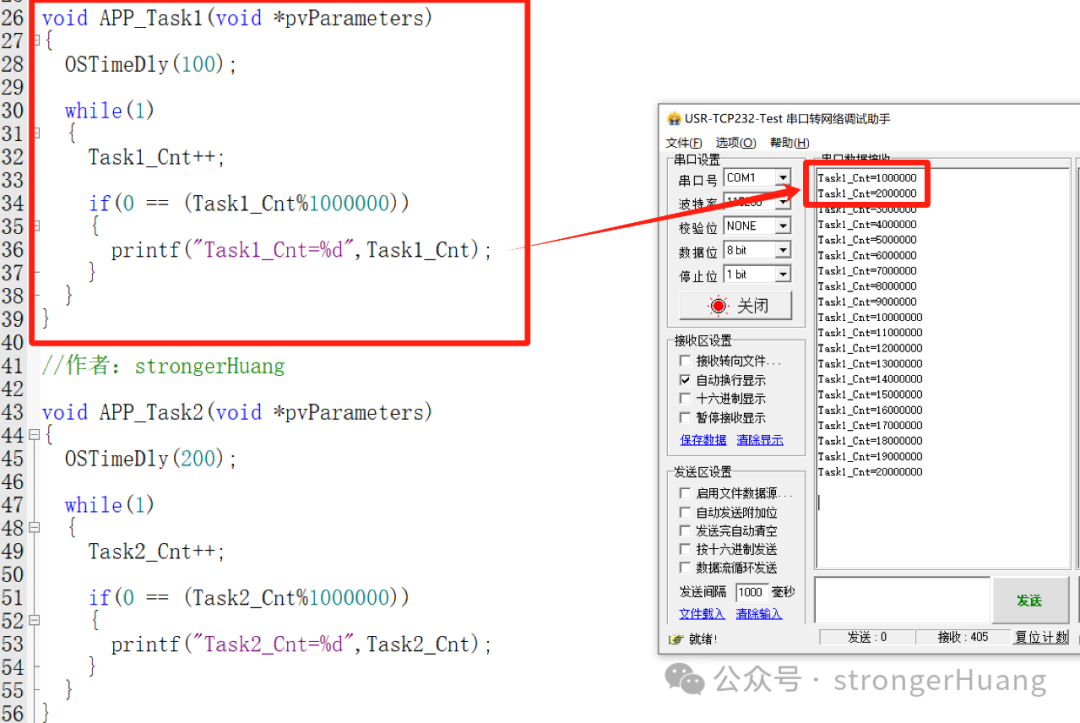Enable the 数据流循环发送 loop send checkbox

683,567
